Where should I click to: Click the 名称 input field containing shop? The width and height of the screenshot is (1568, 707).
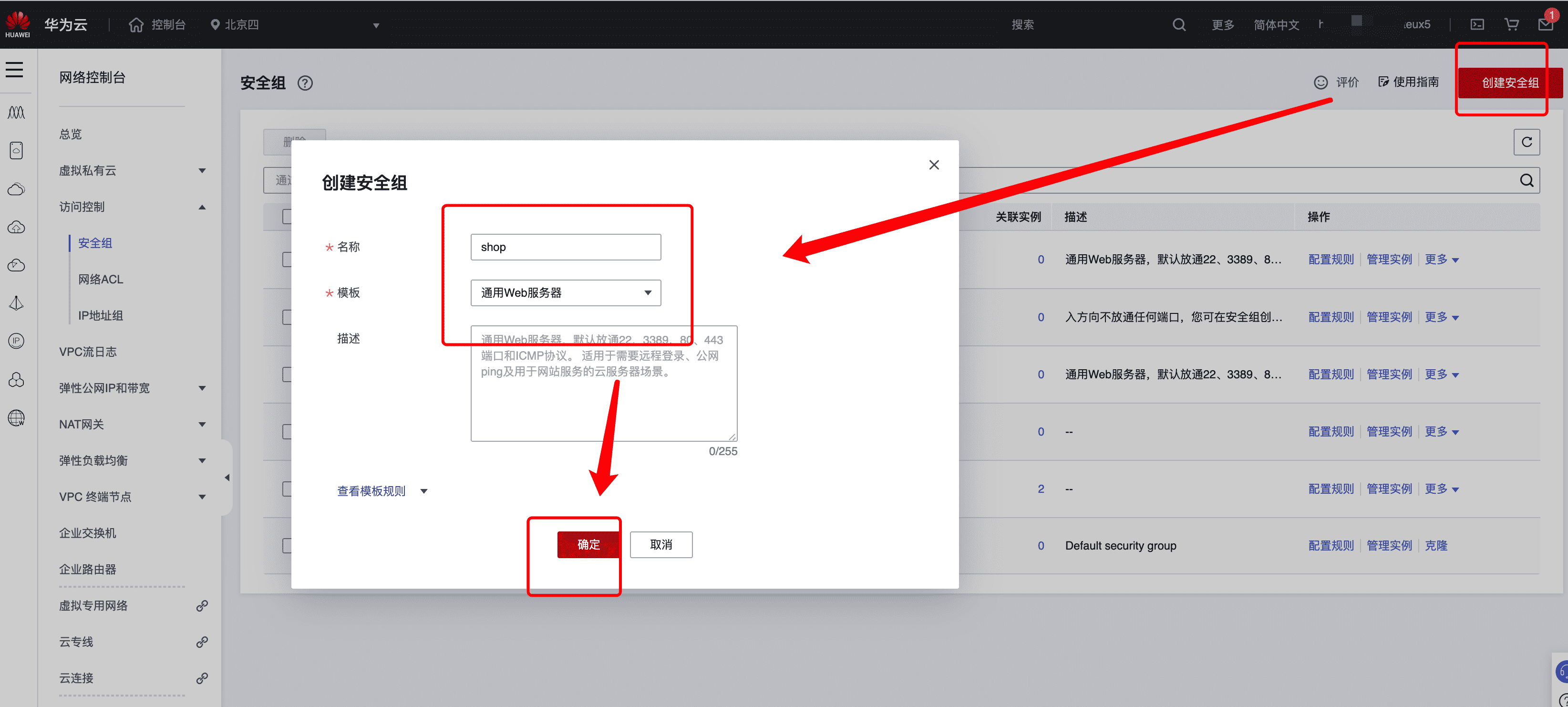tap(566, 247)
